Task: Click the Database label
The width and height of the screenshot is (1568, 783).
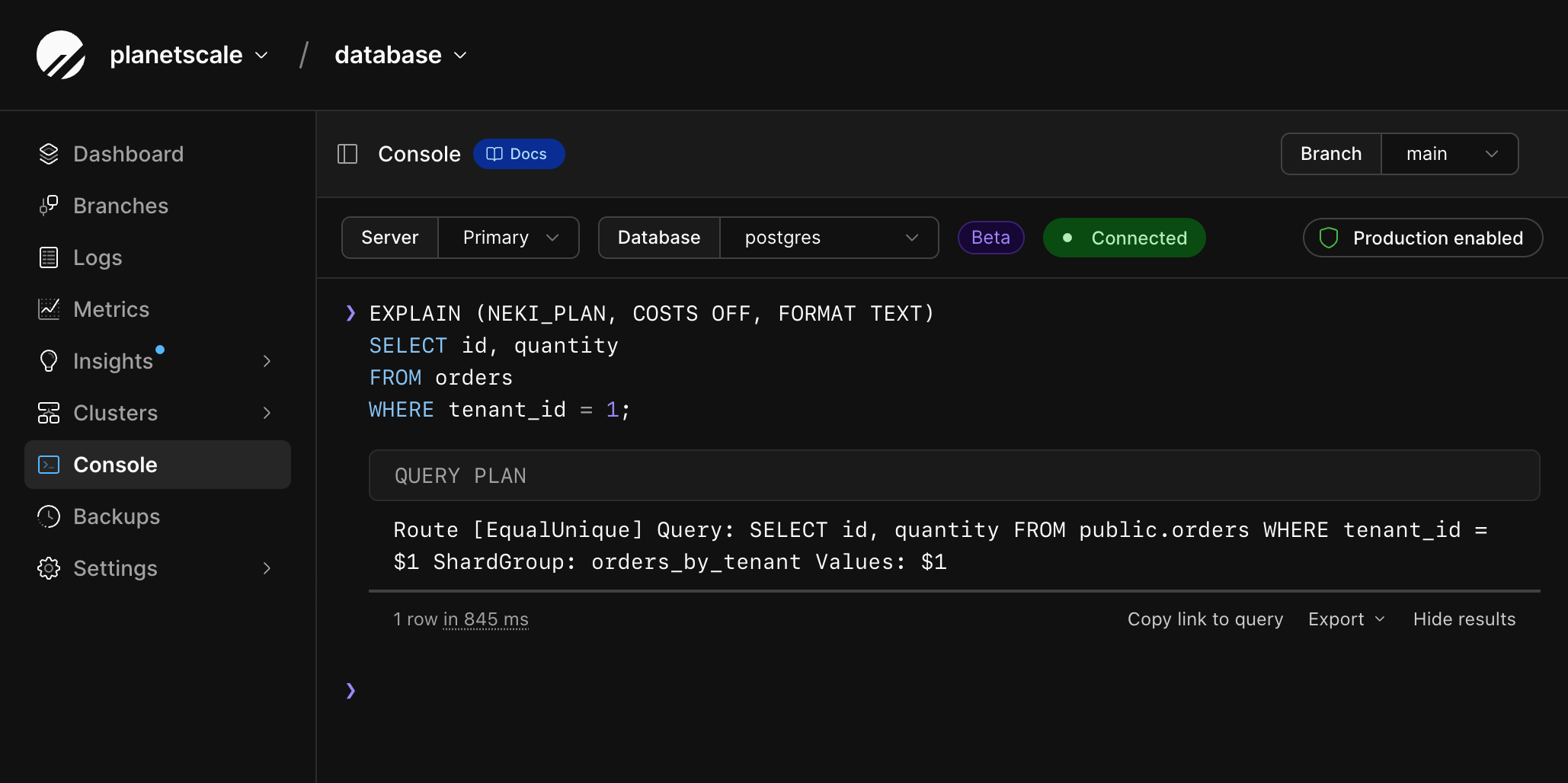Action: pyautogui.click(x=659, y=238)
